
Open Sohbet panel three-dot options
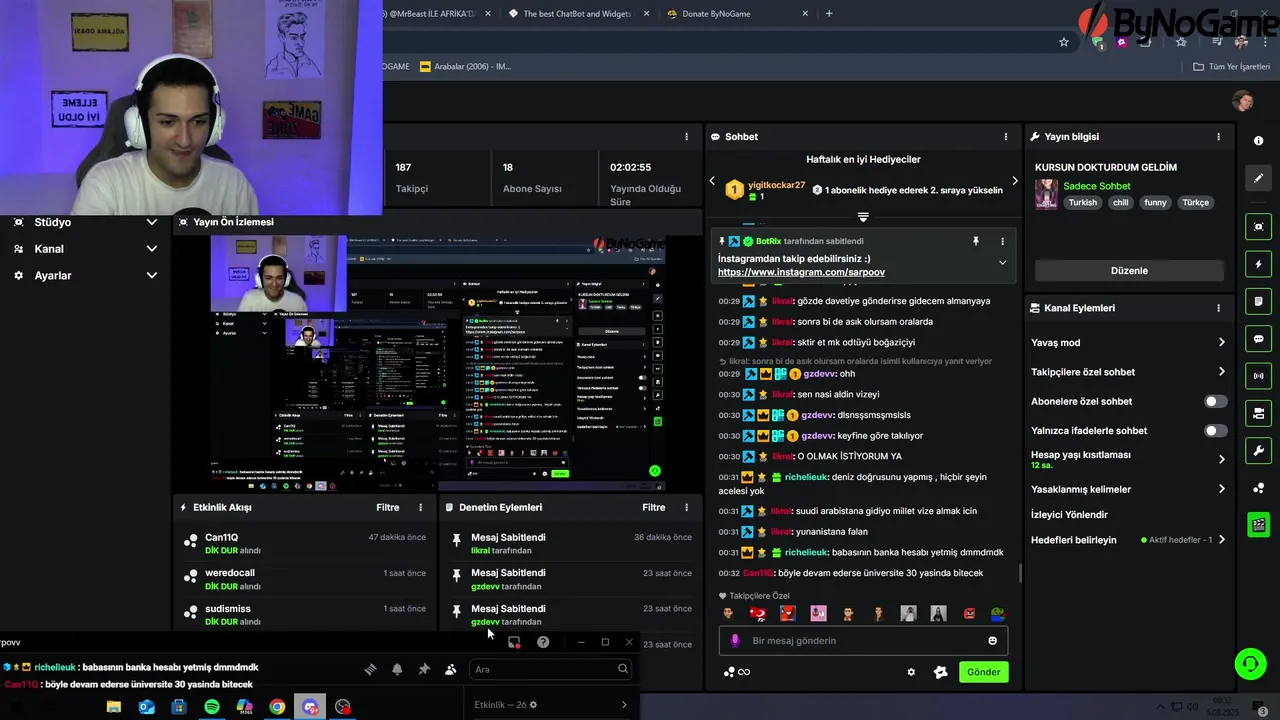point(1006,137)
